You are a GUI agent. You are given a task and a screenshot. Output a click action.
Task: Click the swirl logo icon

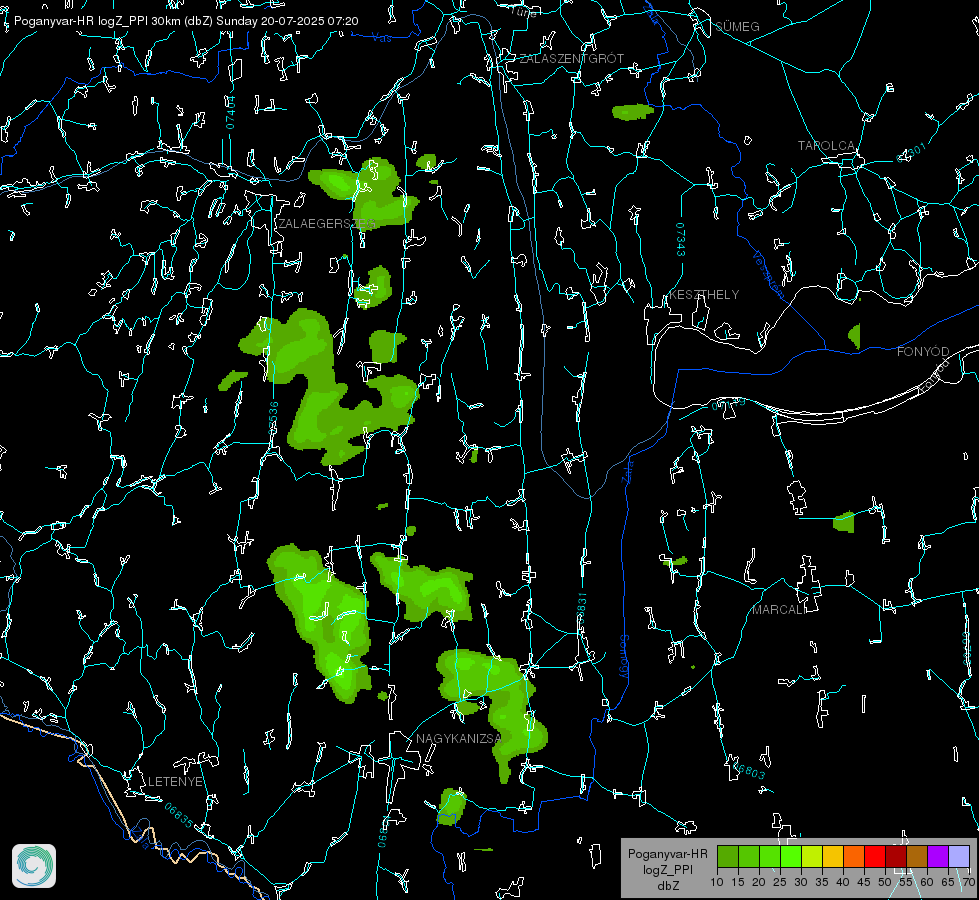(x=34, y=866)
